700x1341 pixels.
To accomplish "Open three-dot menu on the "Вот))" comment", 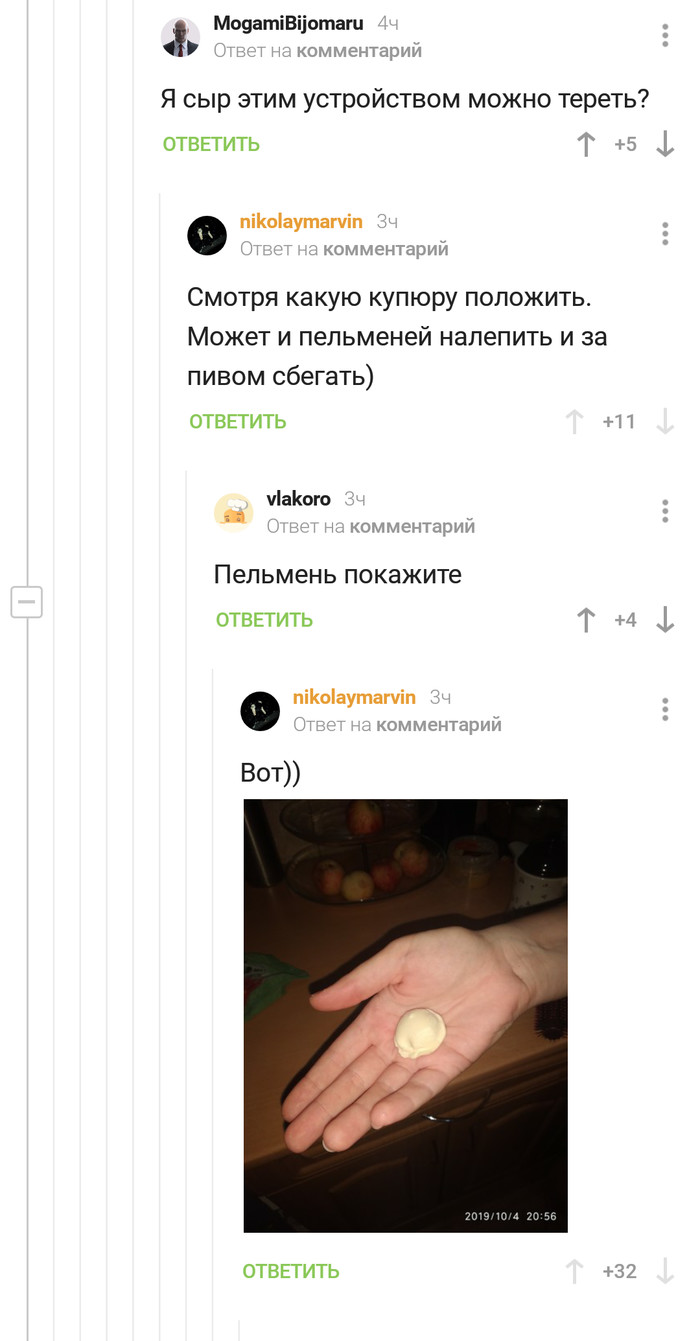I will pos(665,709).
